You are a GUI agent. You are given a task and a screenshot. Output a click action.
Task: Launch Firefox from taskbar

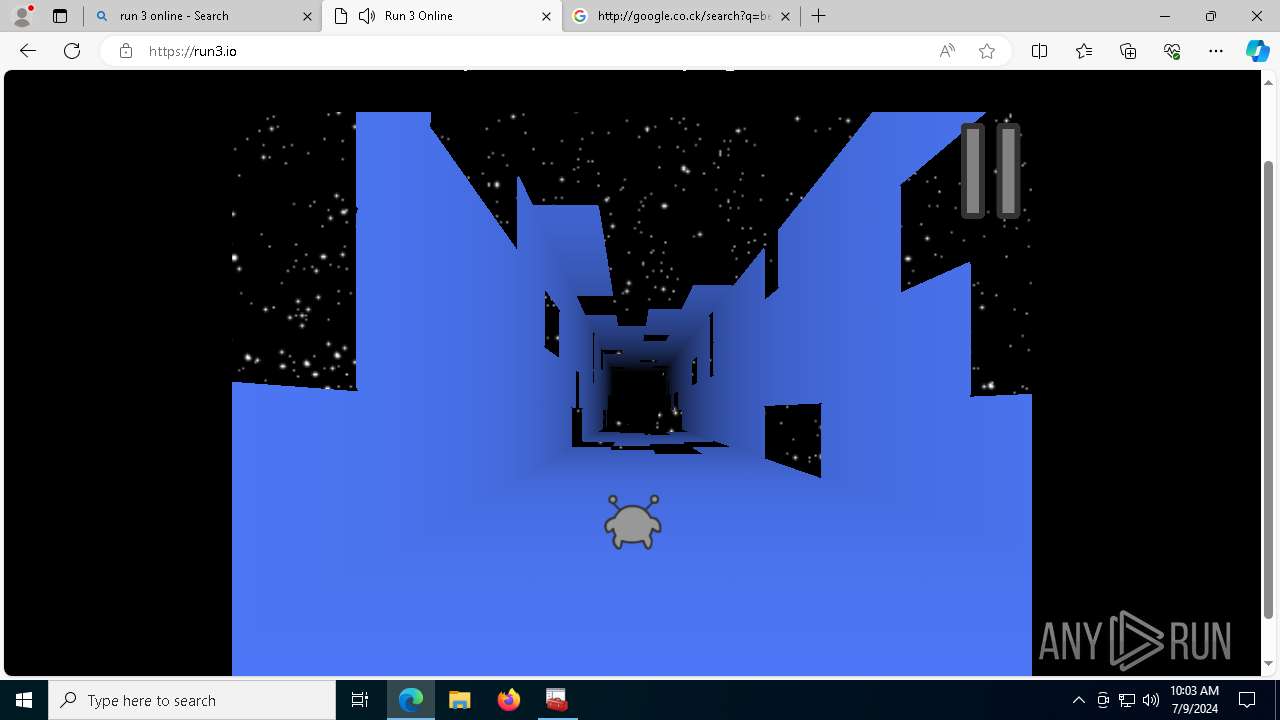tap(508, 700)
